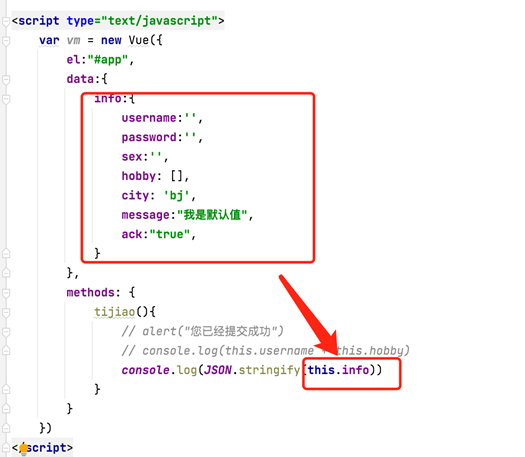525x457 pixels.
Task: Click the 'city' property key
Action: (x=135, y=195)
